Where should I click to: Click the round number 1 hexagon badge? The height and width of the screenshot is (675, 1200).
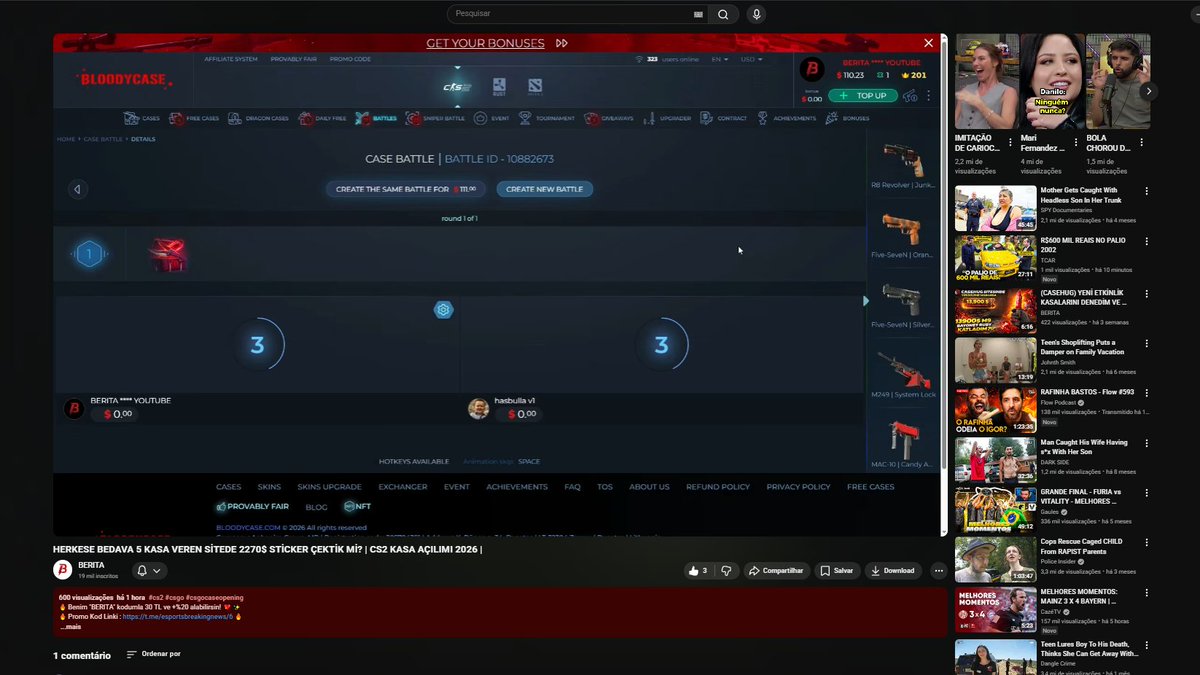89,255
